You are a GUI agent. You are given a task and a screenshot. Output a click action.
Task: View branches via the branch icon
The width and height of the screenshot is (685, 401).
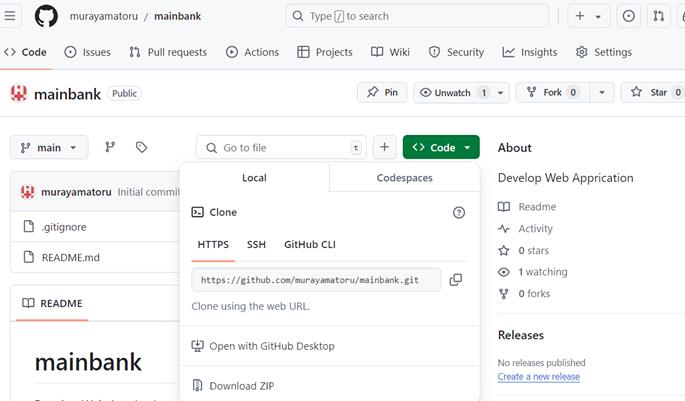click(x=110, y=147)
